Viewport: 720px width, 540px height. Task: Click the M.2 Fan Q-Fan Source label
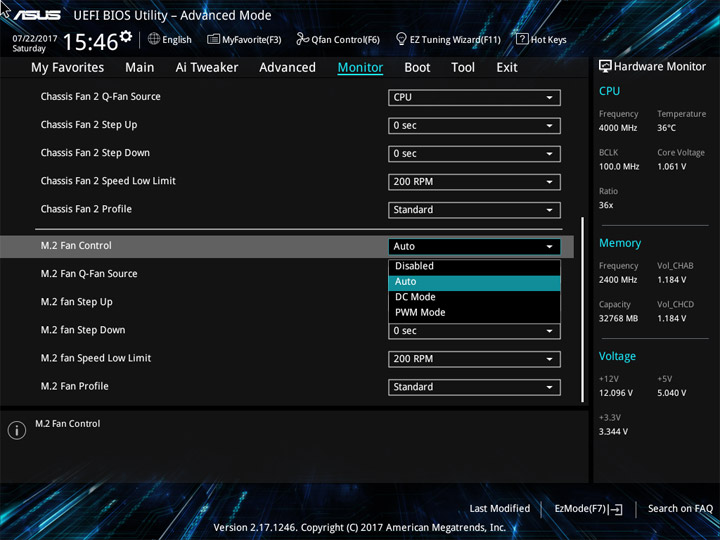pyautogui.click(x=89, y=274)
